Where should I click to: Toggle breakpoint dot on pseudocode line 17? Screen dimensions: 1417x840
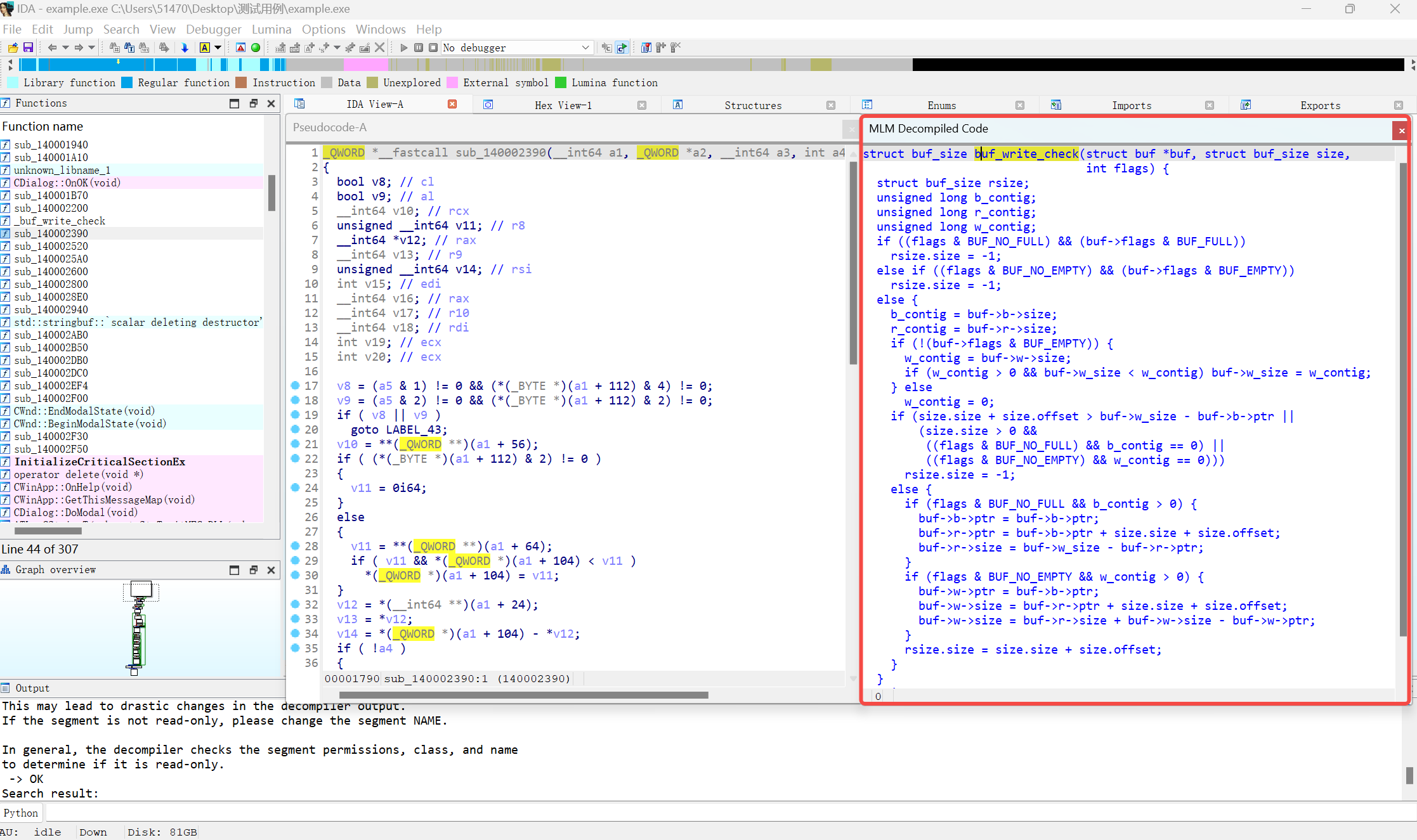point(295,385)
